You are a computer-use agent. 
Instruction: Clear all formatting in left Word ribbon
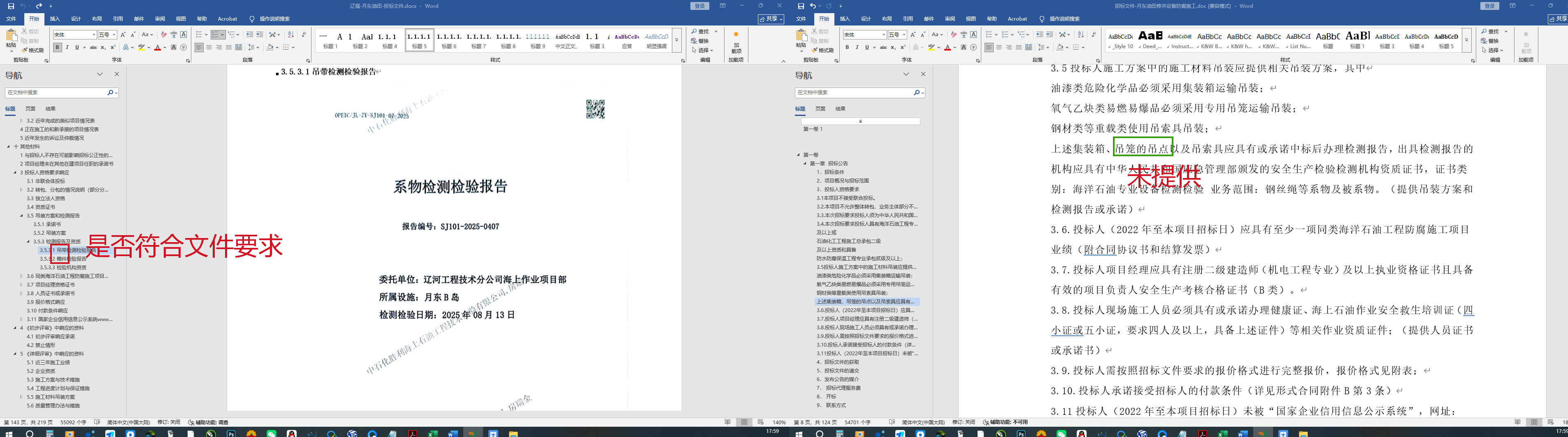click(x=164, y=35)
